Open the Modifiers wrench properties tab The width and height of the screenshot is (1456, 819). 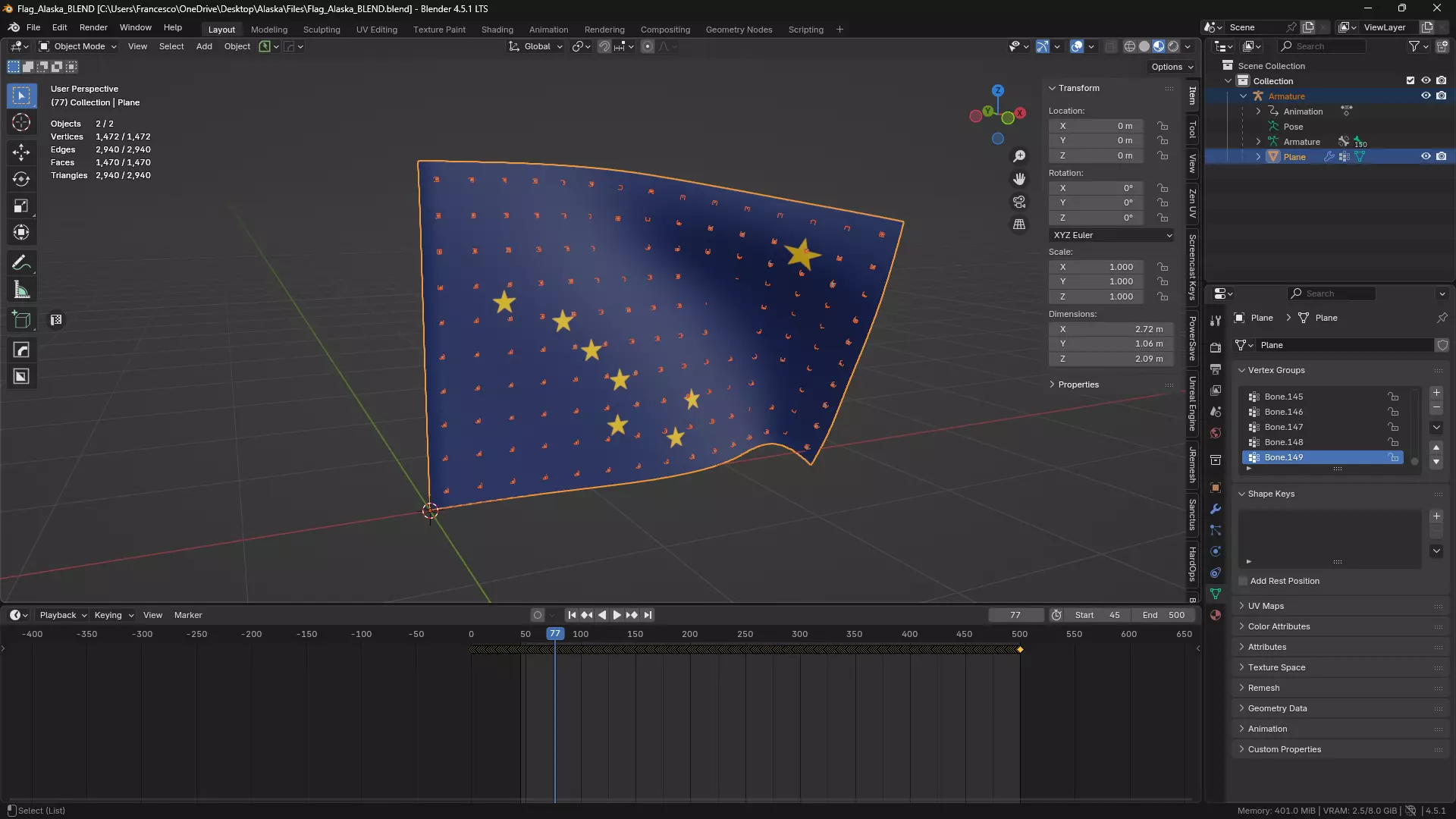[1216, 509]
